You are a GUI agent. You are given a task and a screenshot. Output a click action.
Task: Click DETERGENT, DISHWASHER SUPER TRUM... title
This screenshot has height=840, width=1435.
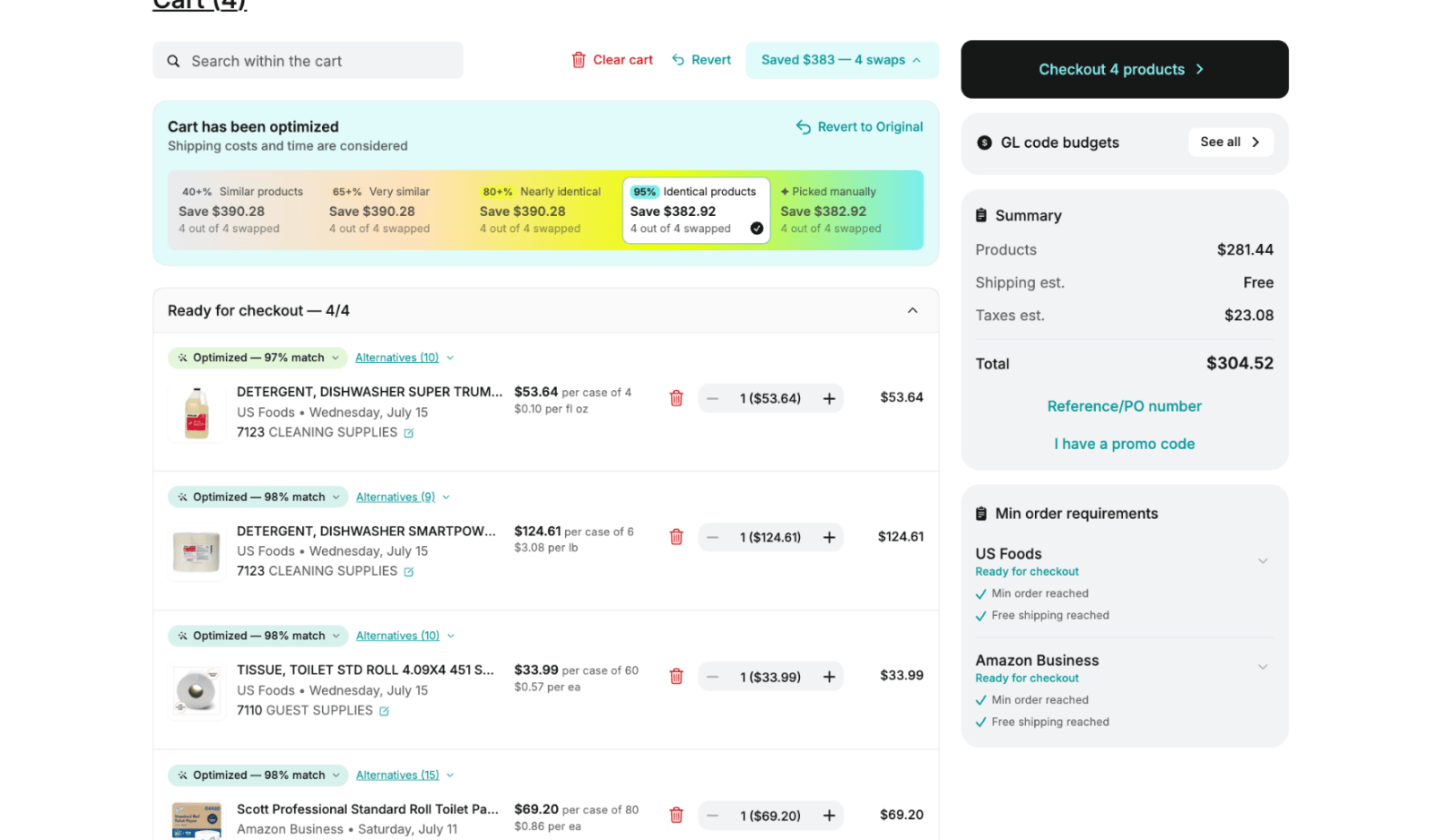click(x=370, y=392)
